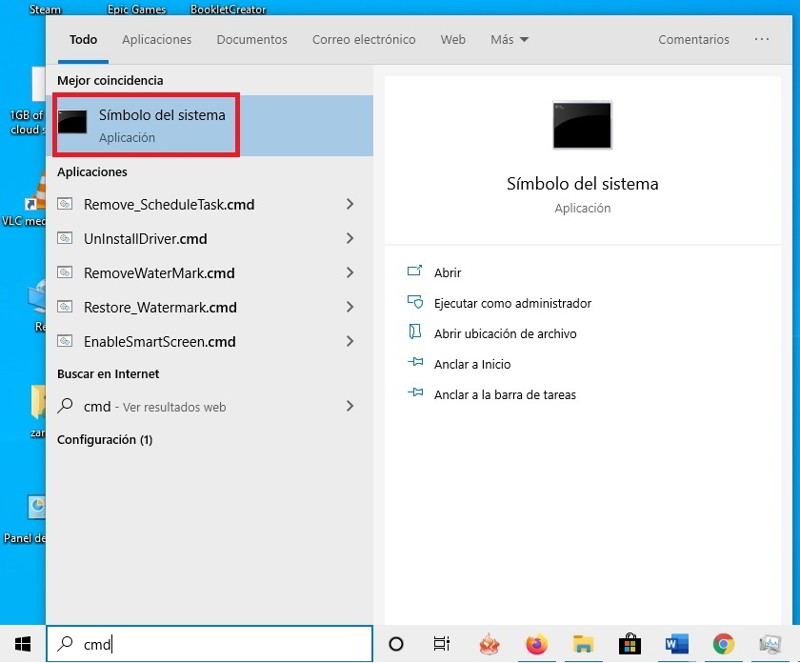Open Task View from taskbar
This screenshot has width=800, height=663.
point(441,644)
